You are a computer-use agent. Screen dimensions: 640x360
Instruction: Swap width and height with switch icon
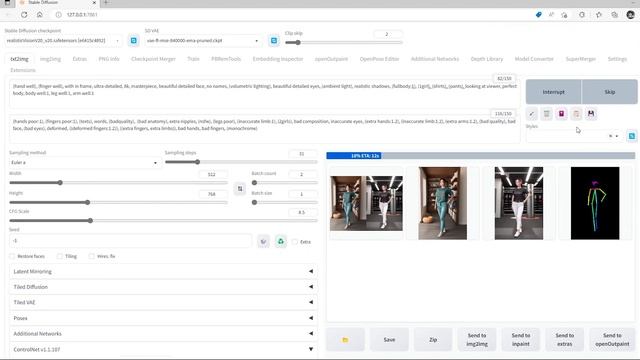240,189
